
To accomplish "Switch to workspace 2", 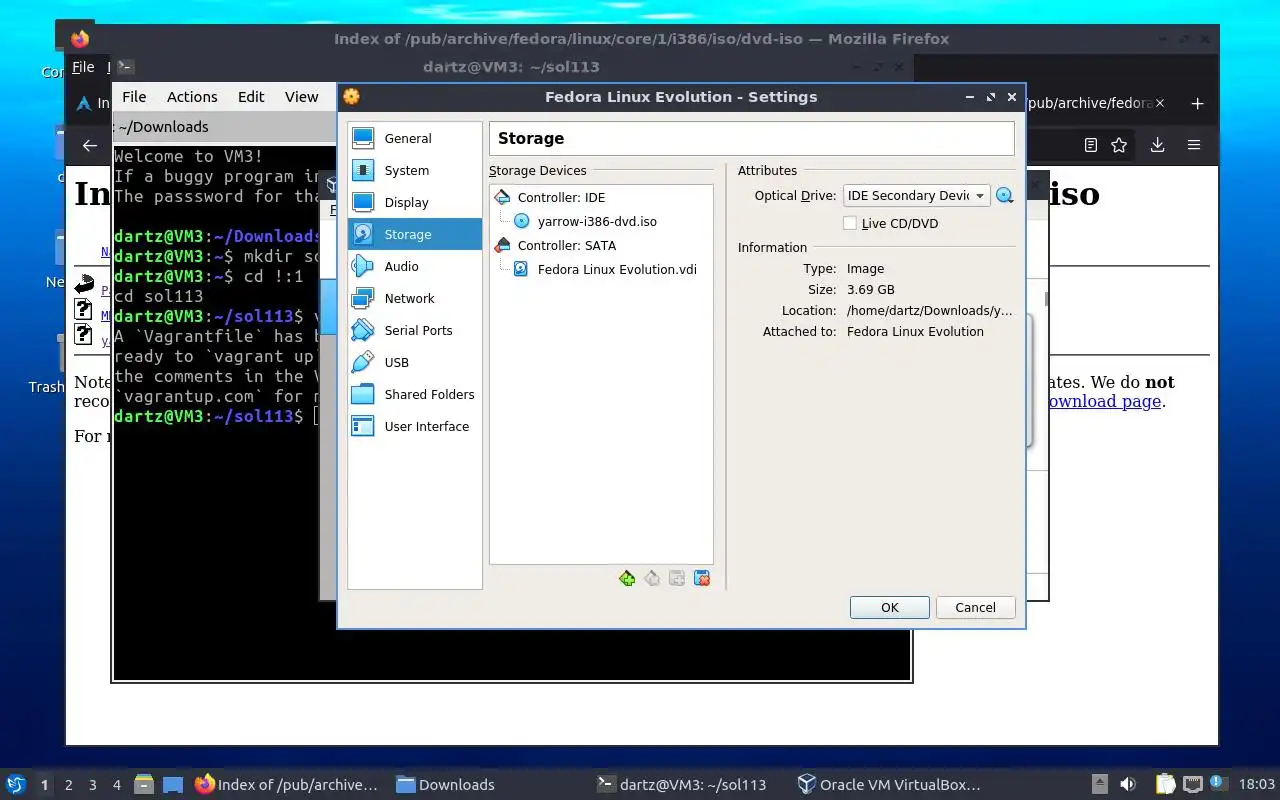I will point(69,785).
